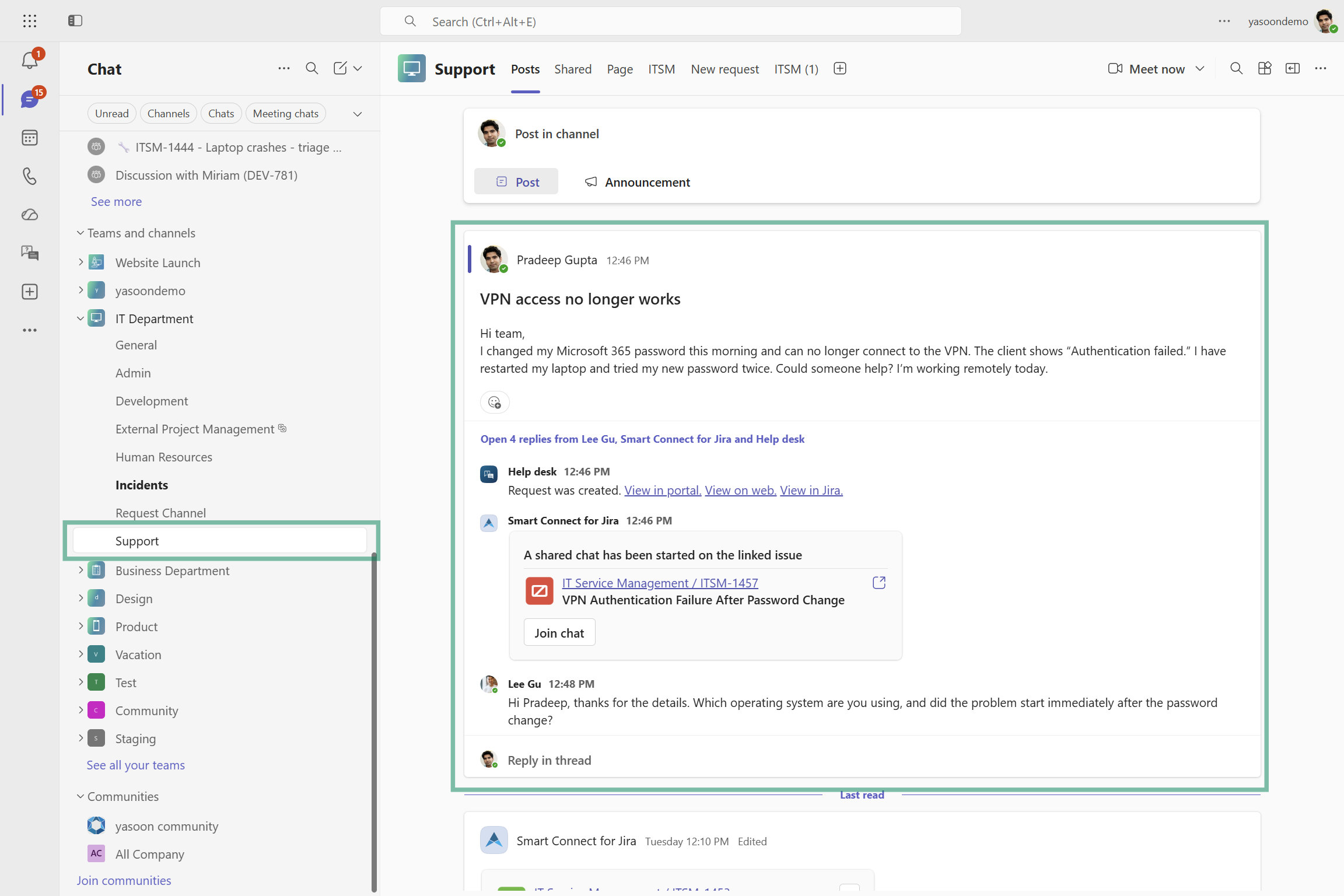Collapse the Communities section

80,796
